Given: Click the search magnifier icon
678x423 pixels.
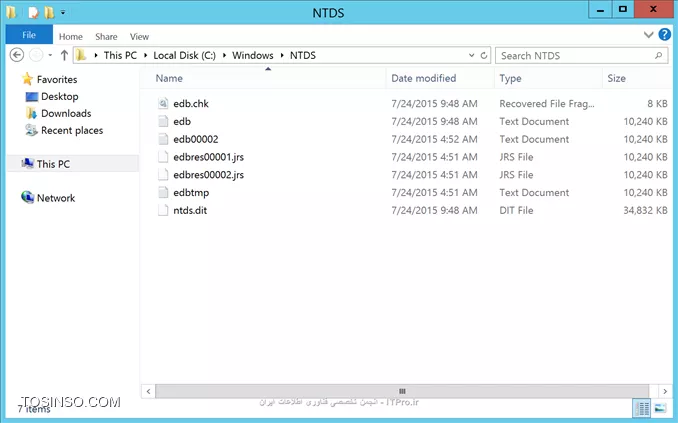Looking at the screenshot, I should 658,55.
